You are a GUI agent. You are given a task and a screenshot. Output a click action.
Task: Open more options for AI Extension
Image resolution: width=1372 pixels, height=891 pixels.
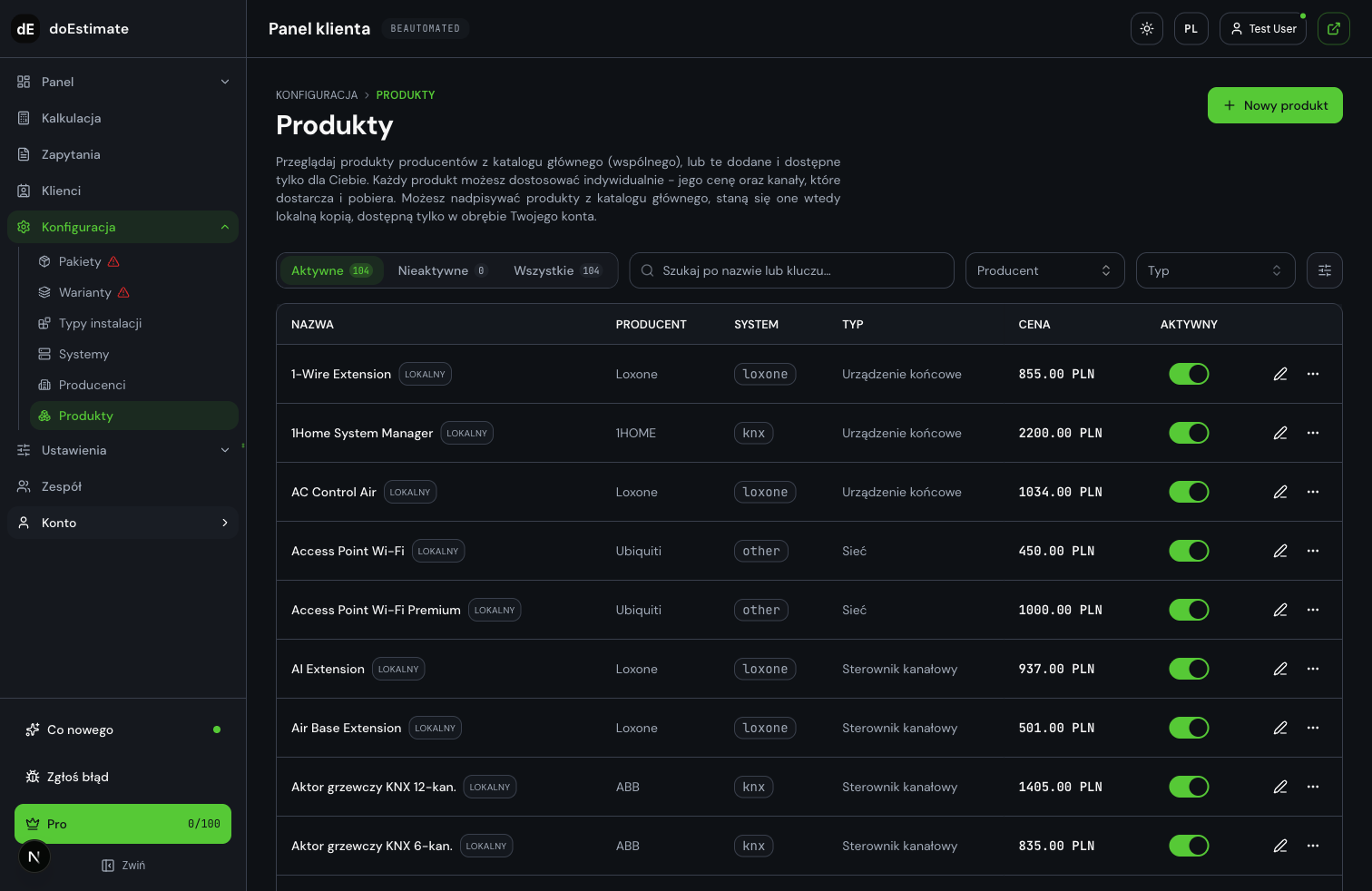click(1313, 669)
